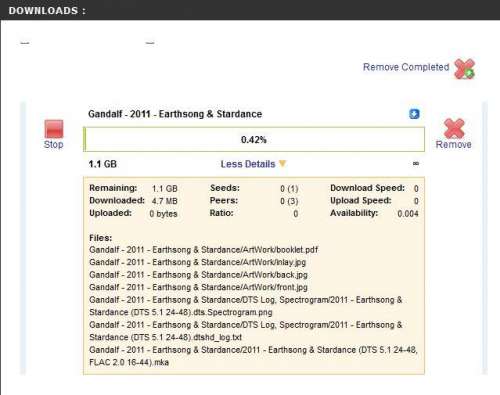Click the Upload Speed 0 value
This screenshot has width=500, height=395.
(x=416, y=201)
